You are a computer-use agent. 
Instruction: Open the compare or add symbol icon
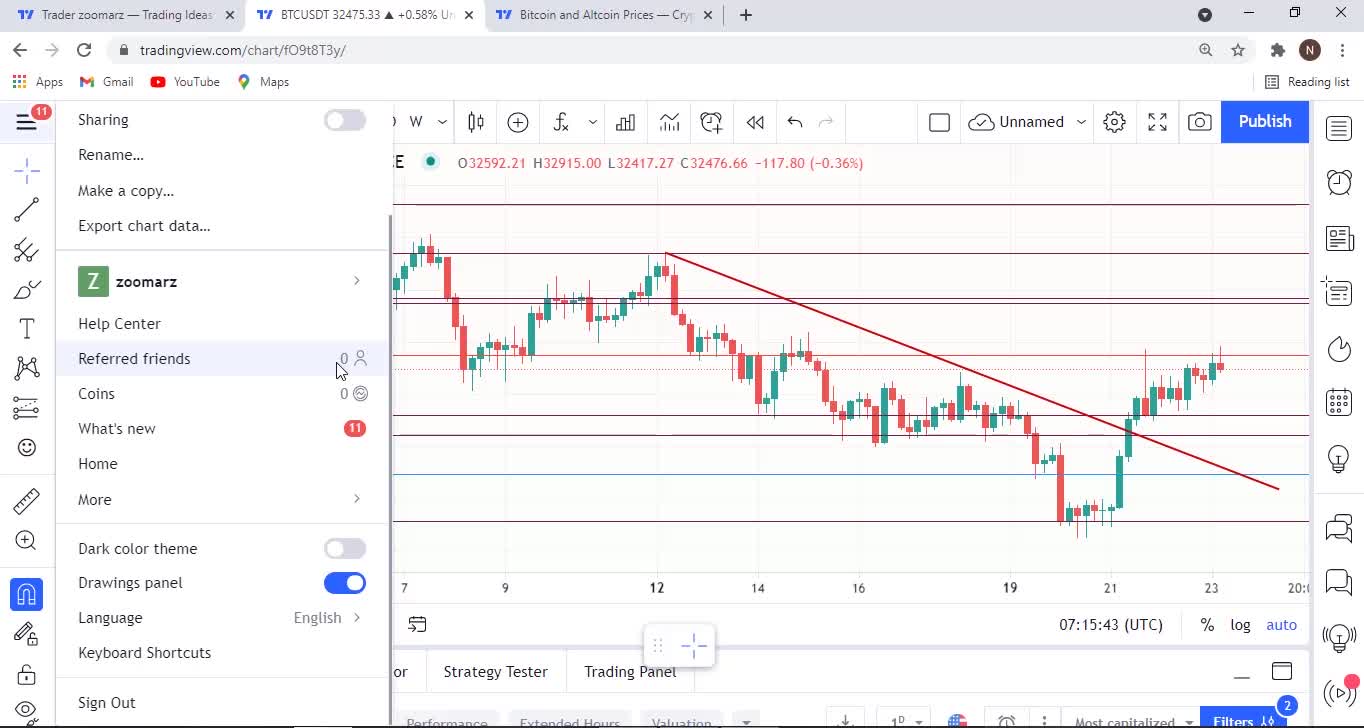[x=518, y=122]
